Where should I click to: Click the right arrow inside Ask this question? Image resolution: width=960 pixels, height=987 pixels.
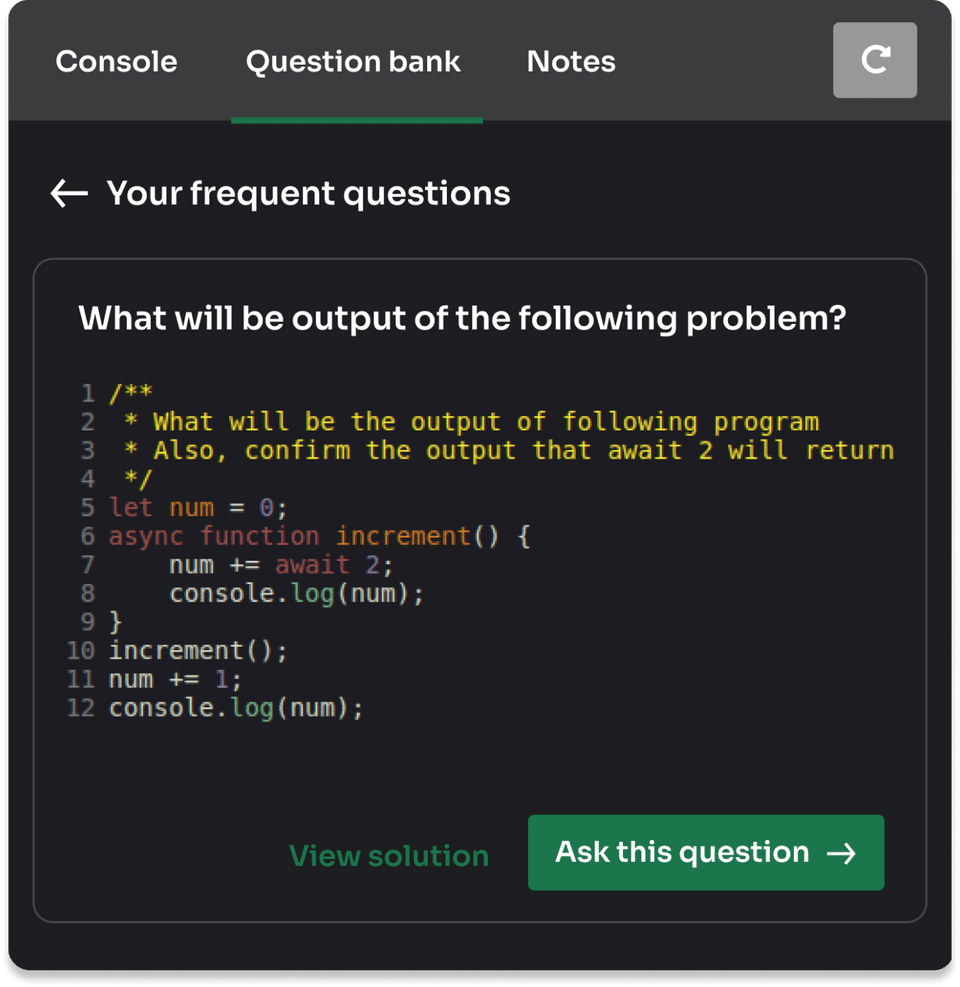pyautogui.click(x=842, y=853)
